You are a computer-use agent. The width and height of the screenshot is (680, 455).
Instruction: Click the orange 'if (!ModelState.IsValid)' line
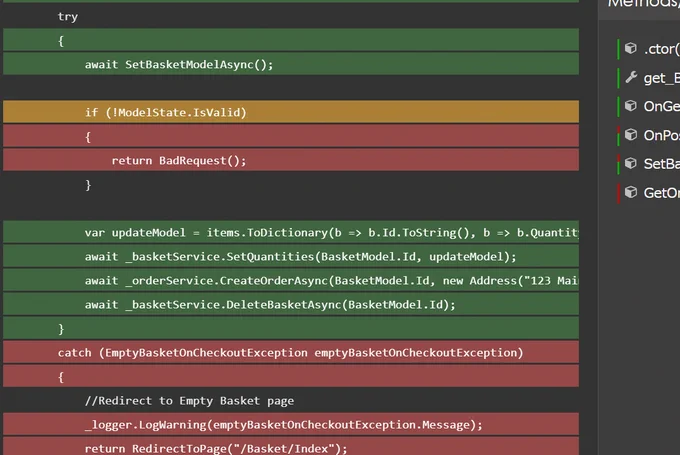[x=291, y=112]
